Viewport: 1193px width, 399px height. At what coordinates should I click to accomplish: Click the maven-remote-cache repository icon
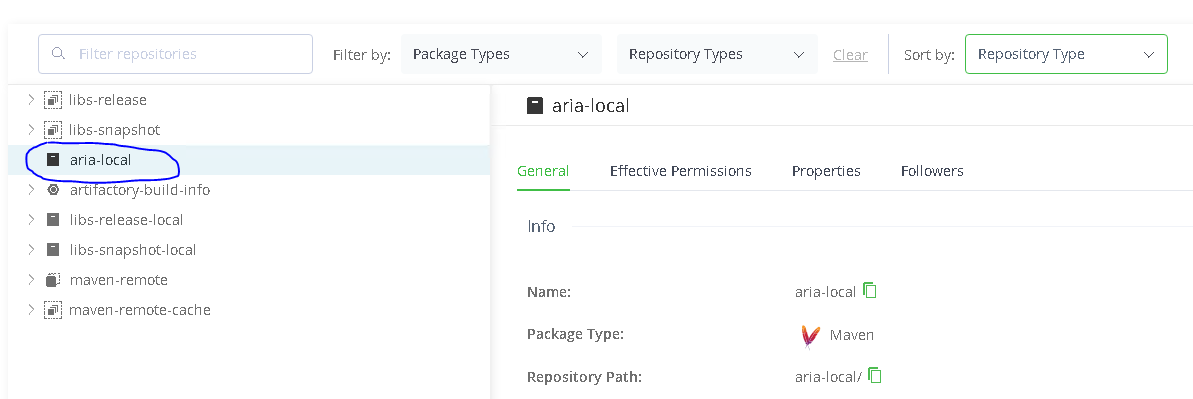52,310
